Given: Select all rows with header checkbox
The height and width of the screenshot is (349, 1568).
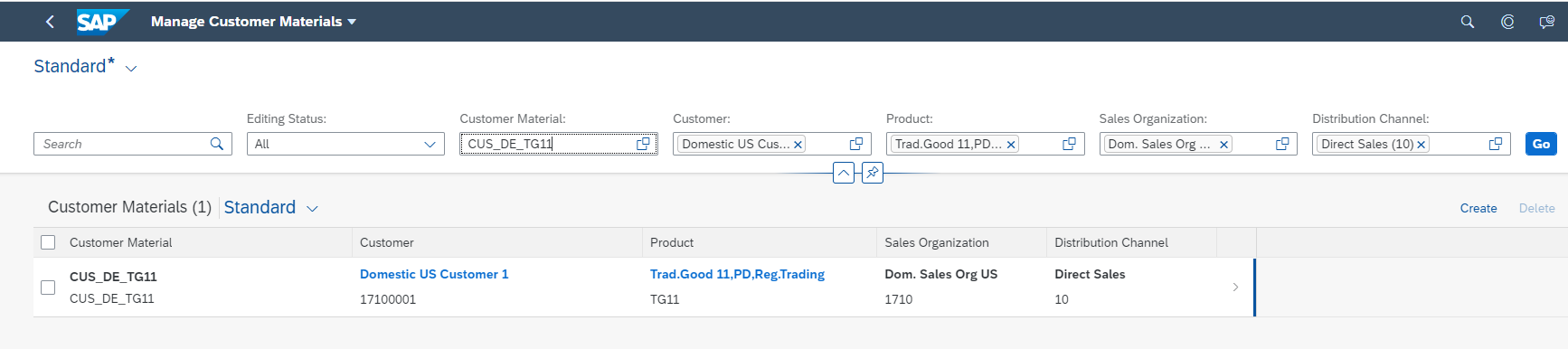Looking at the screenshot, I should tap(49, 242).
